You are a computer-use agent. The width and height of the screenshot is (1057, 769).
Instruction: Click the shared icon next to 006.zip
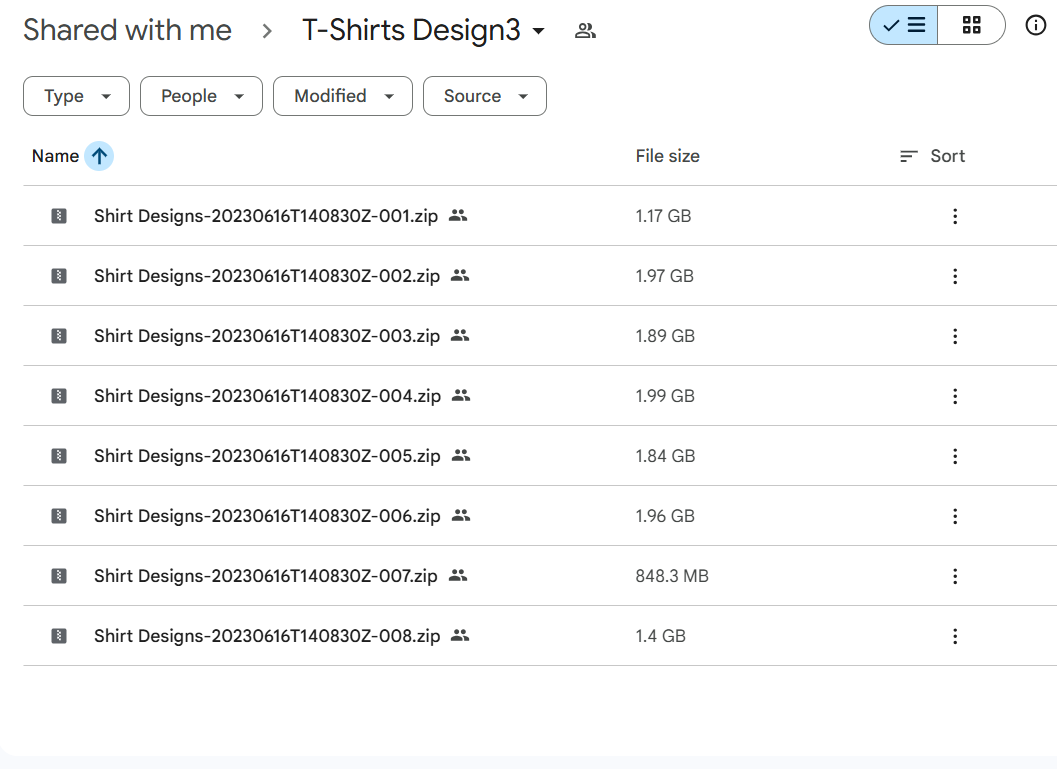460,516
